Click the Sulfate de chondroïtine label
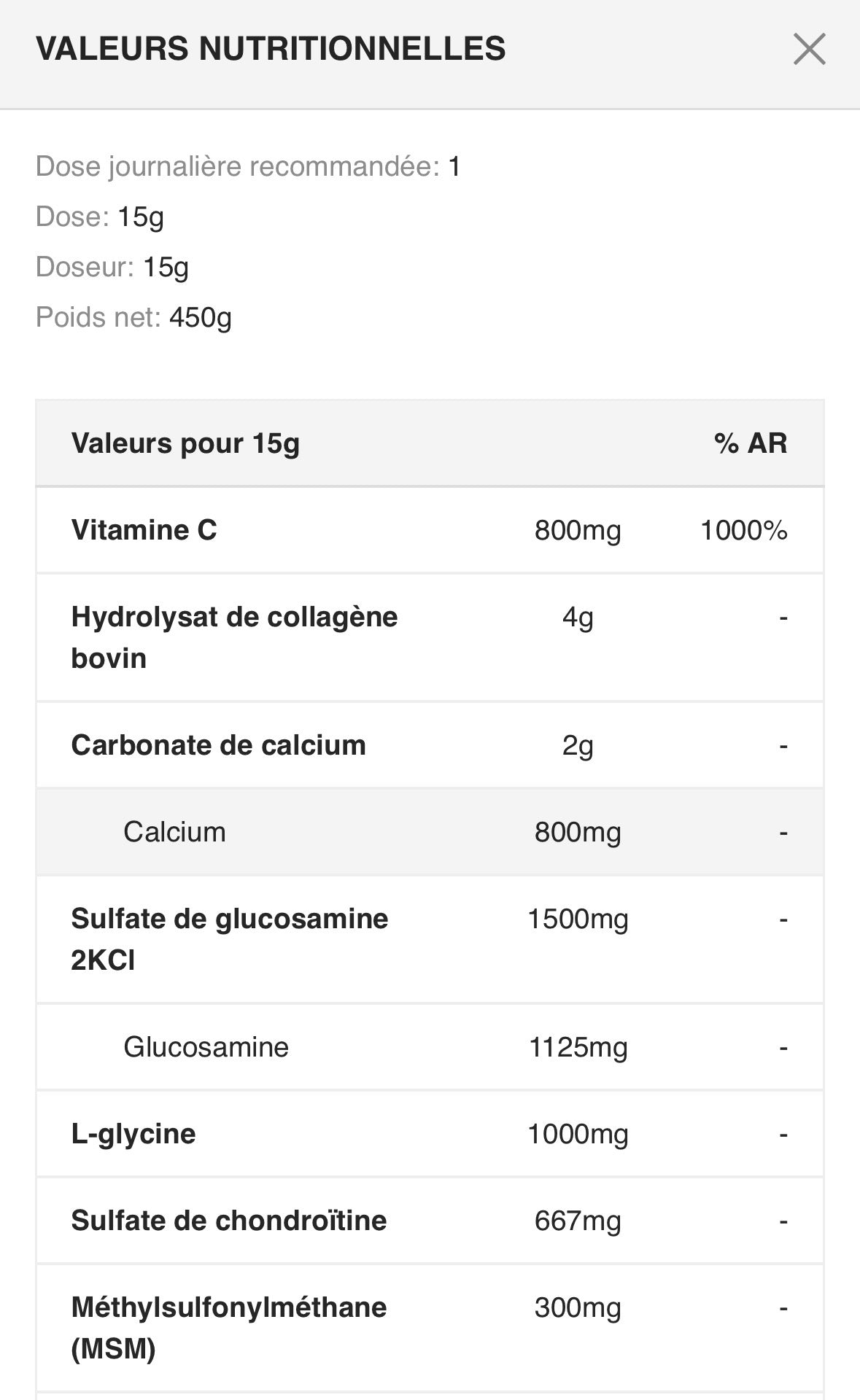This screenshot has height=1400, width=860. [x=229, y=1221]
